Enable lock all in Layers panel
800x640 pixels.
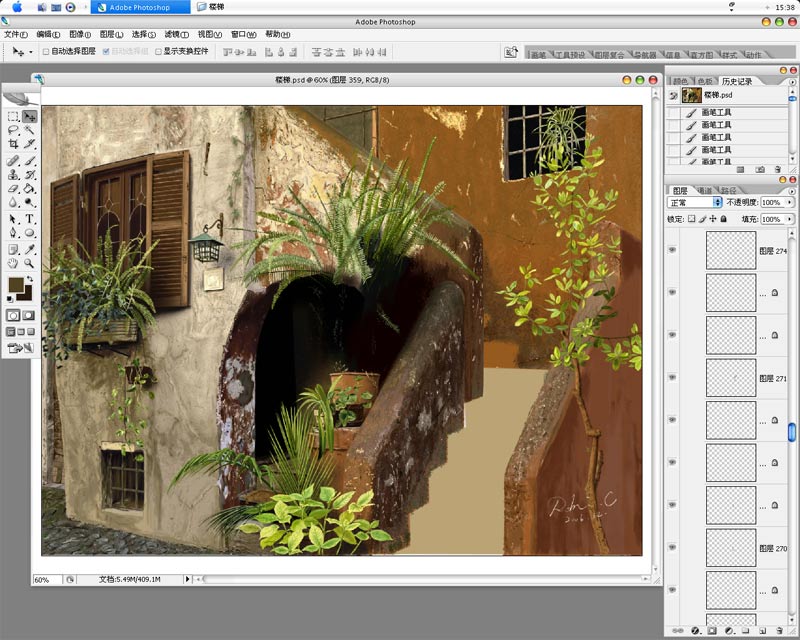coord(723,219)
